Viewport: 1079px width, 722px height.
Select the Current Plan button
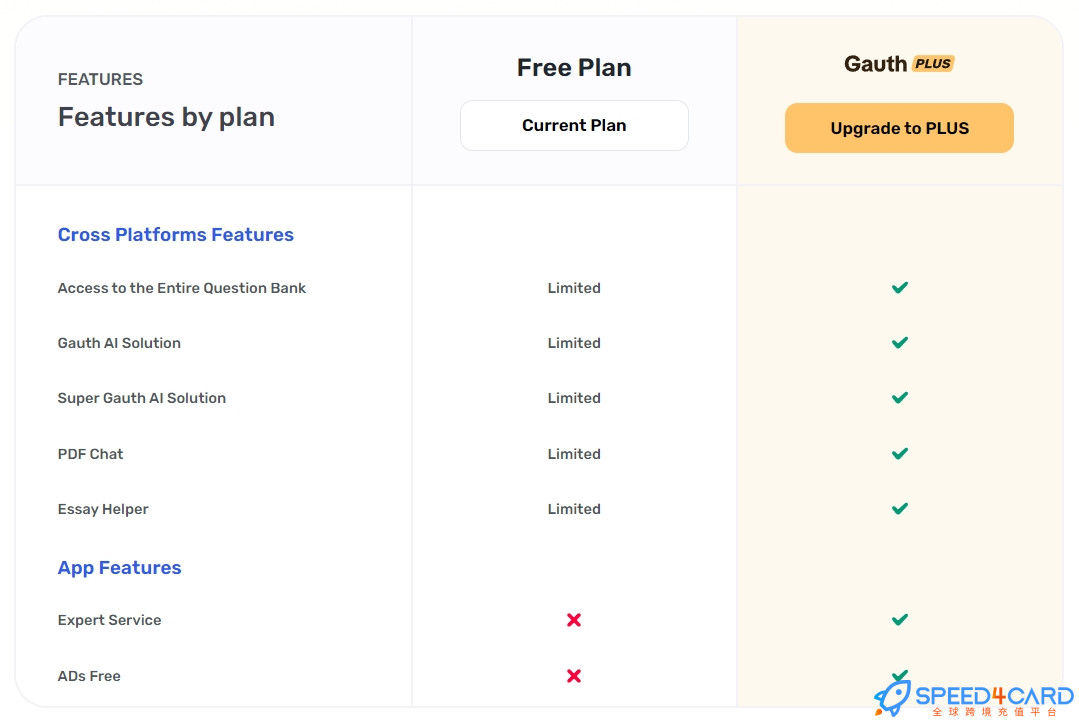pos(574,125)
